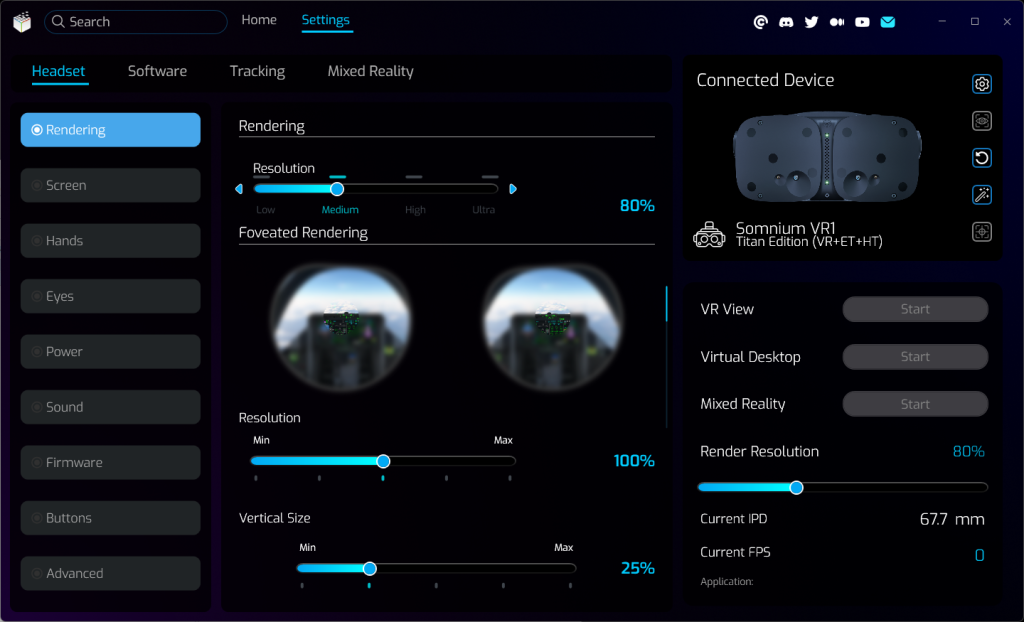Start Virtual Desktop
The width and height of the screenshot is (1024, 622).
click(x=915, y=357)
